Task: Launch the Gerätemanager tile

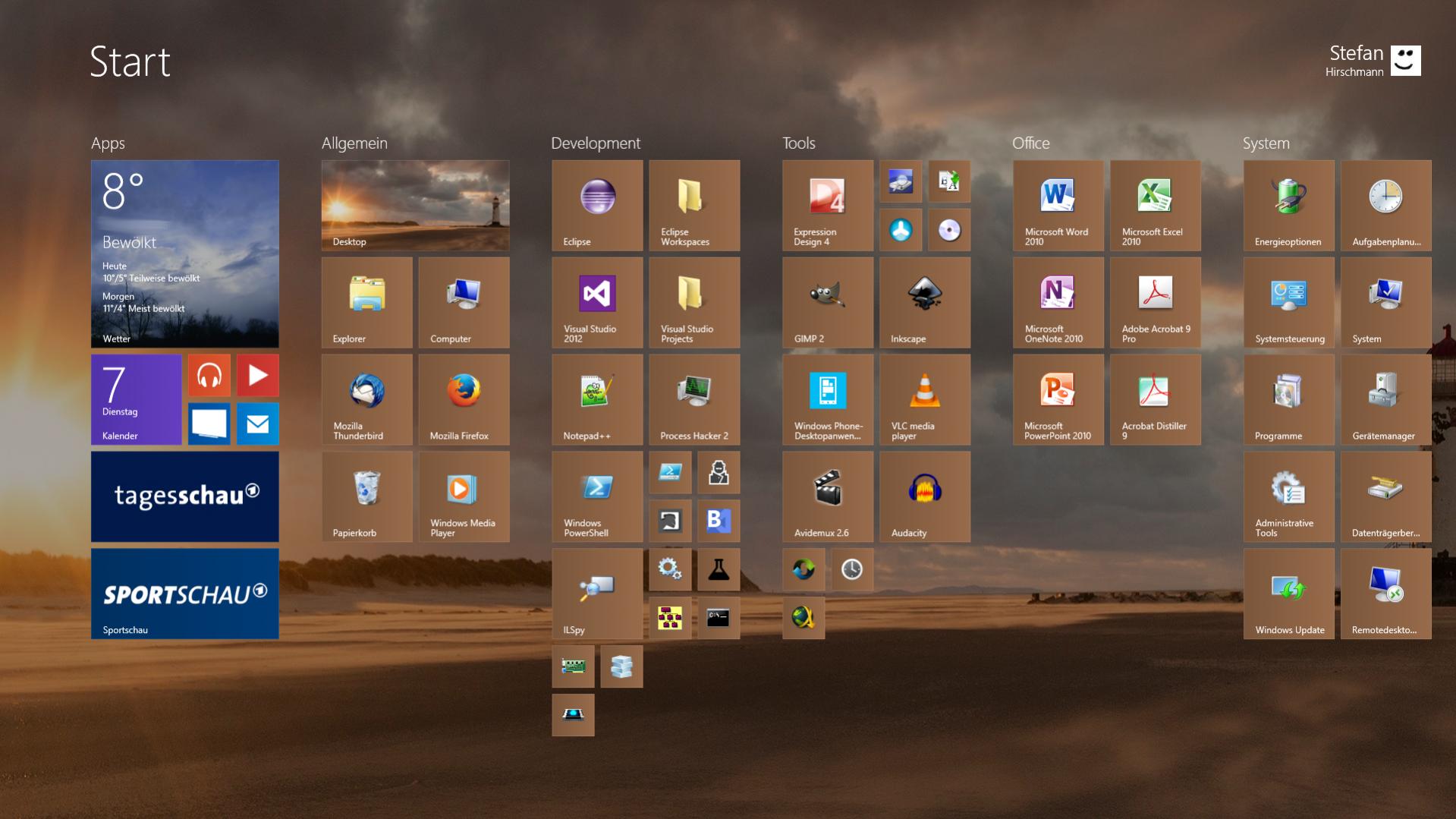Action: pos(1387,399)
